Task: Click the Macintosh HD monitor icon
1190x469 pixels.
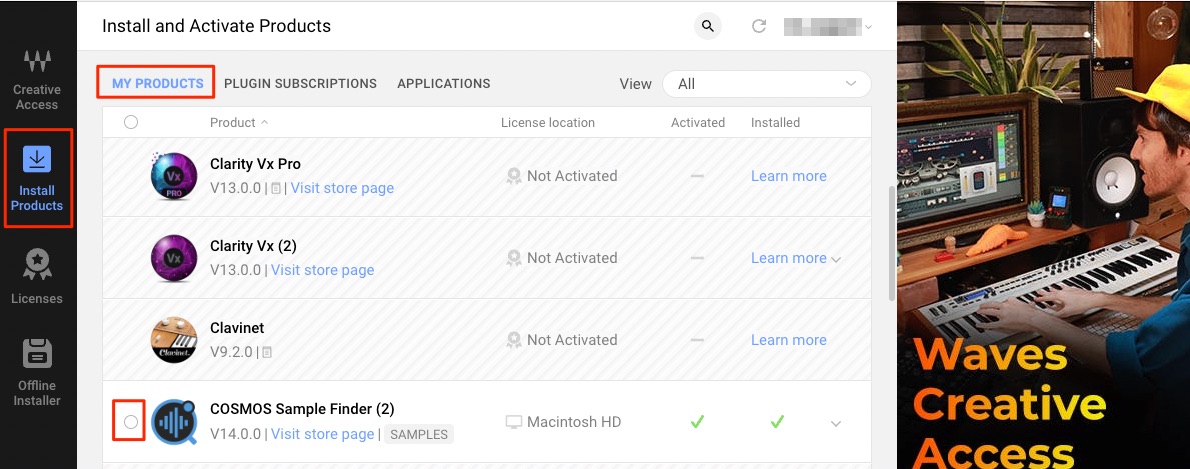Action: point(514,422)
